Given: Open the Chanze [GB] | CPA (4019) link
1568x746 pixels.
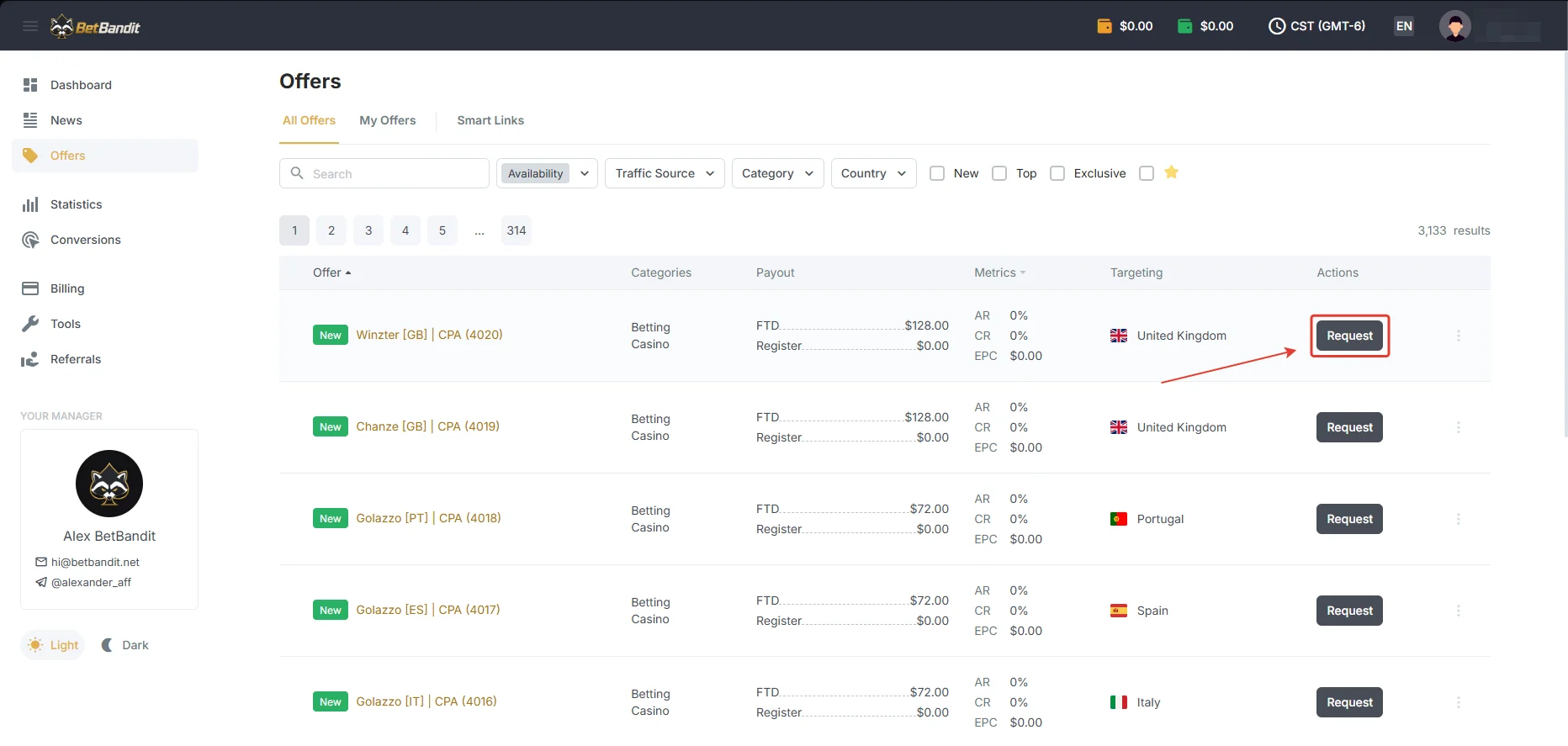Looking at the screenshot, I should 427,426.
